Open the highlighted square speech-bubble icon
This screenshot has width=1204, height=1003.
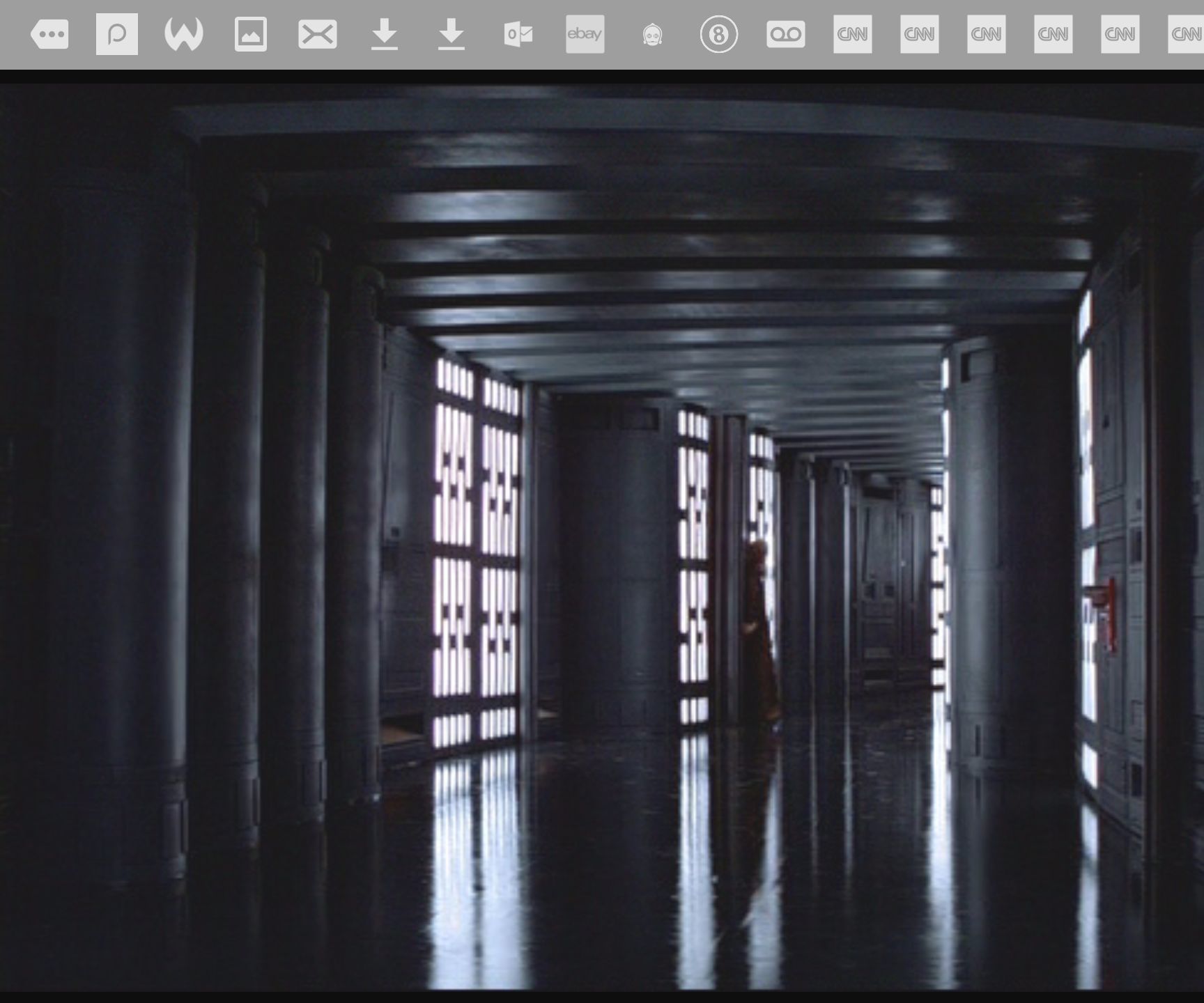pyautogui.click(x=117, y=34)
